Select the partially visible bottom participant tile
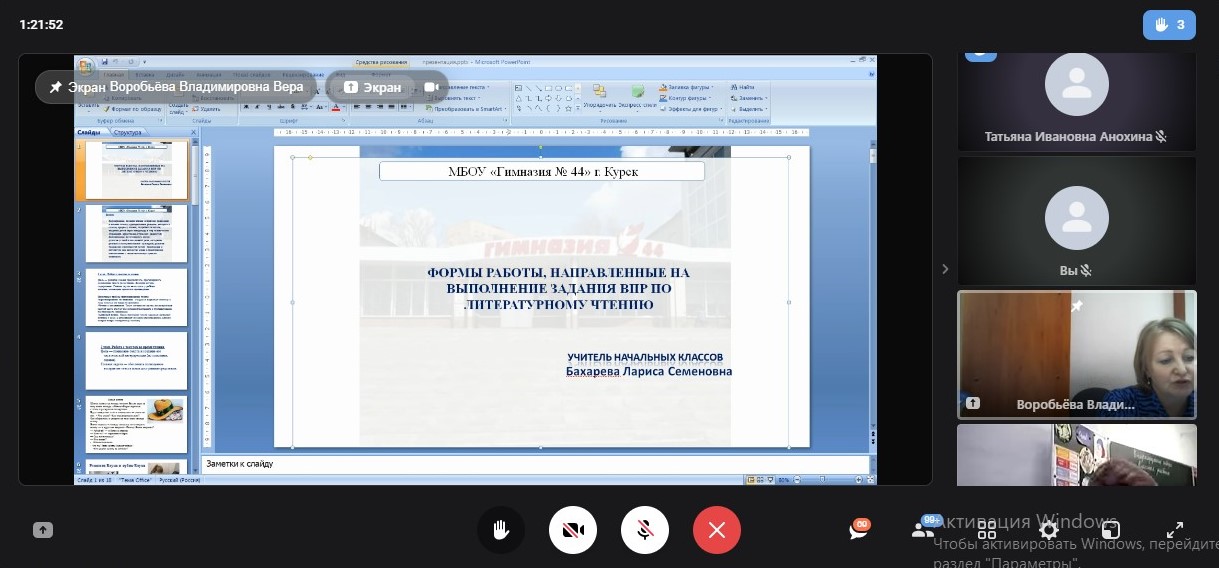The height and width of the screenshot is (568, 1219). click(1077, 455)
